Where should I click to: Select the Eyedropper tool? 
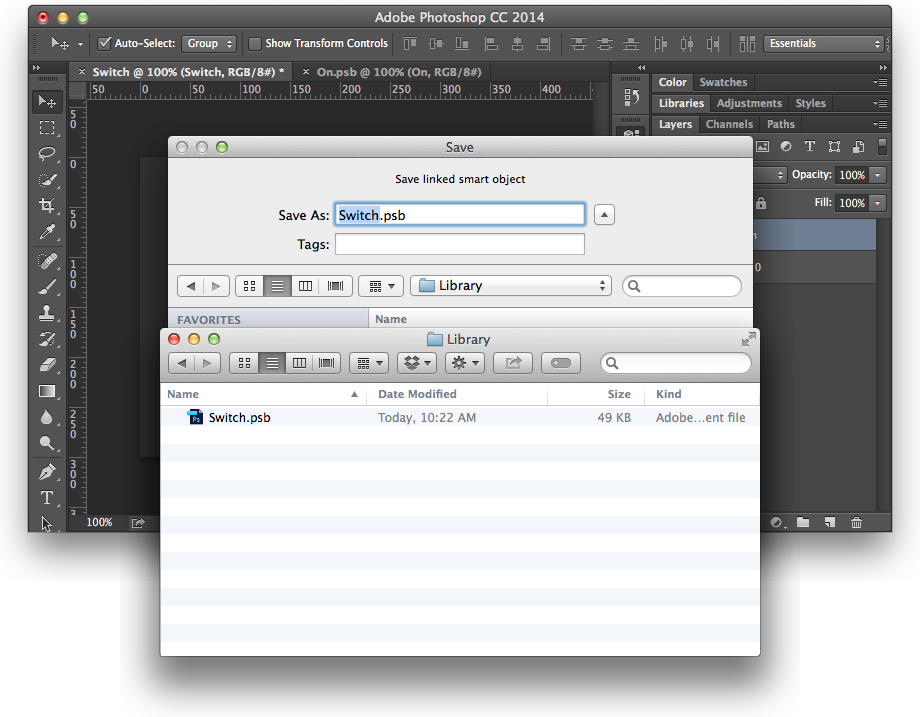[x=47, y=232]
